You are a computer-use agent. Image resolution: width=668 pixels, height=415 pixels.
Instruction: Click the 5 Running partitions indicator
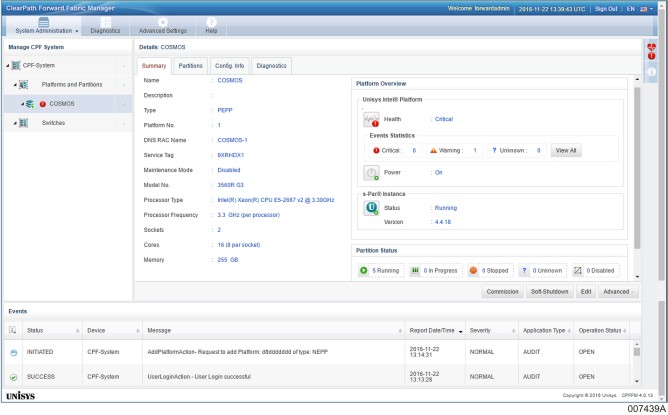[x=379, y=270]
